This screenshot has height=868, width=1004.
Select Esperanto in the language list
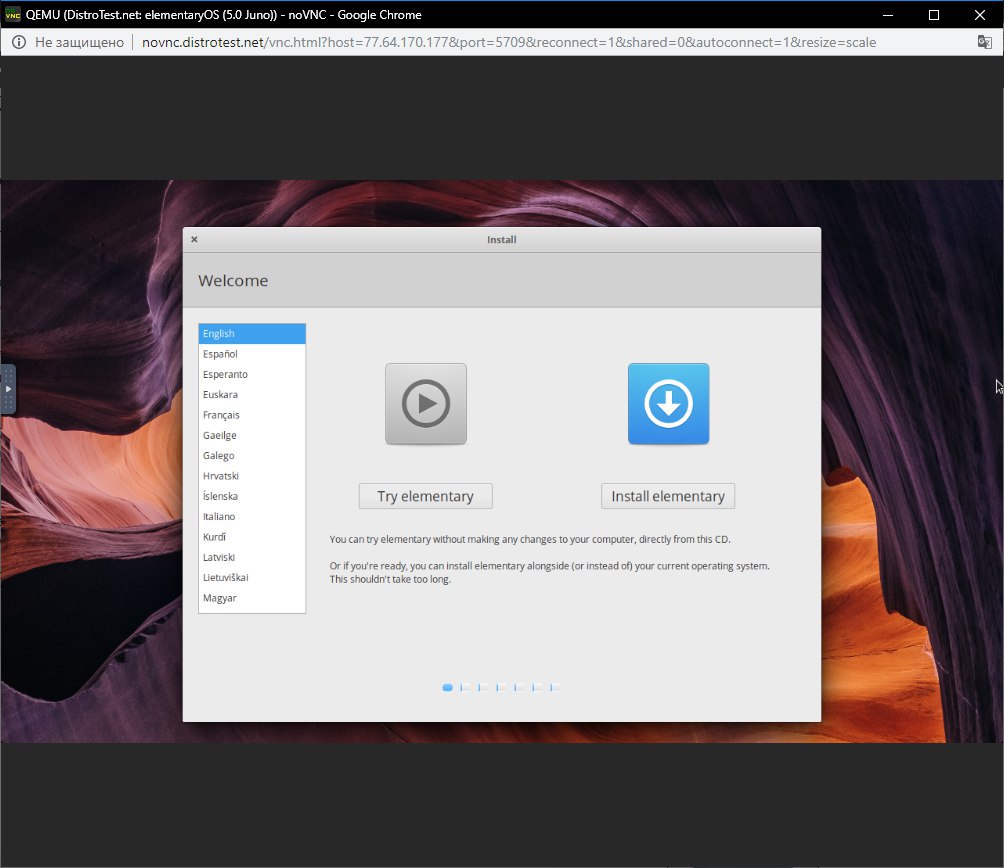(x=252, y=374)
